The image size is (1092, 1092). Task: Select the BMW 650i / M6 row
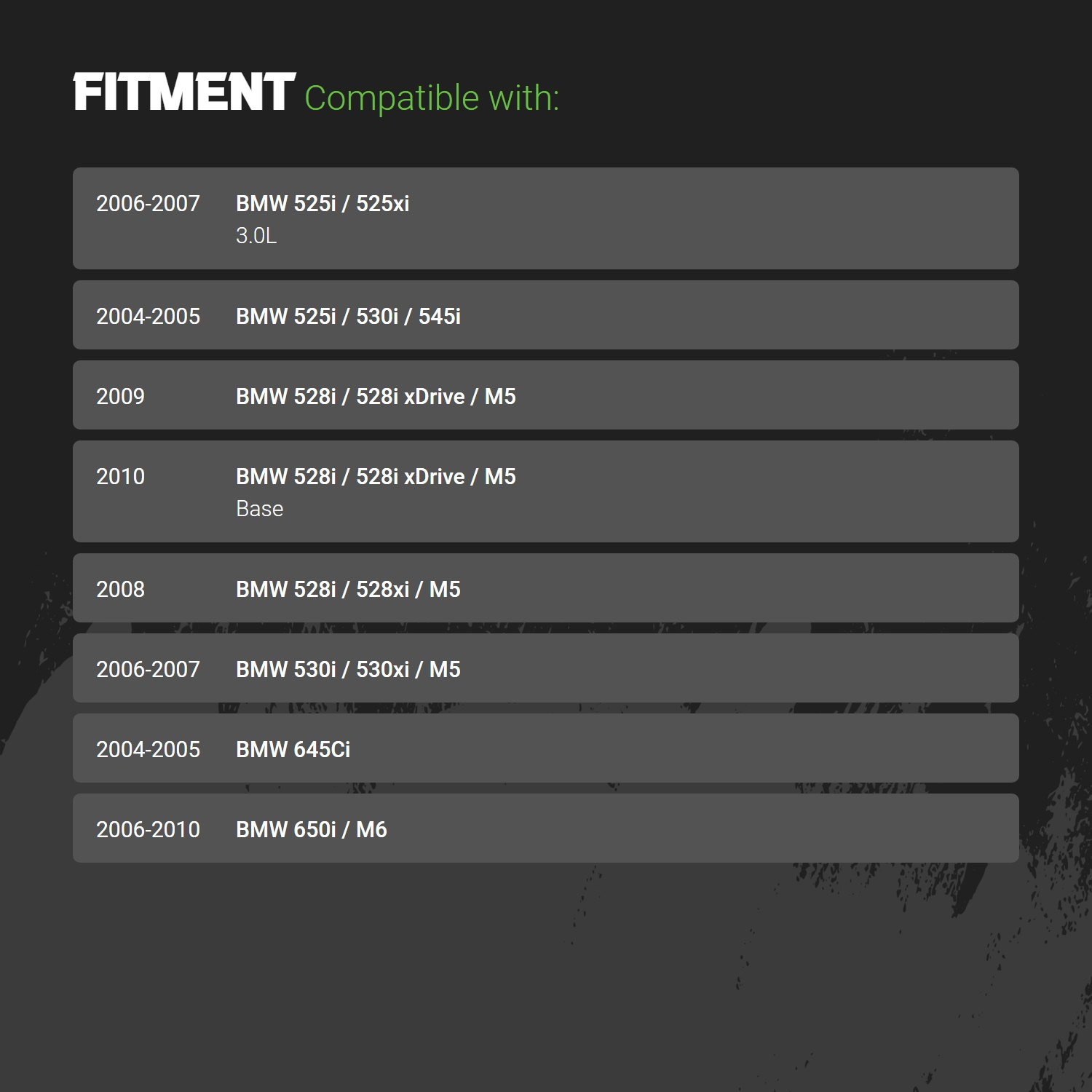click(x=546, y=828)
